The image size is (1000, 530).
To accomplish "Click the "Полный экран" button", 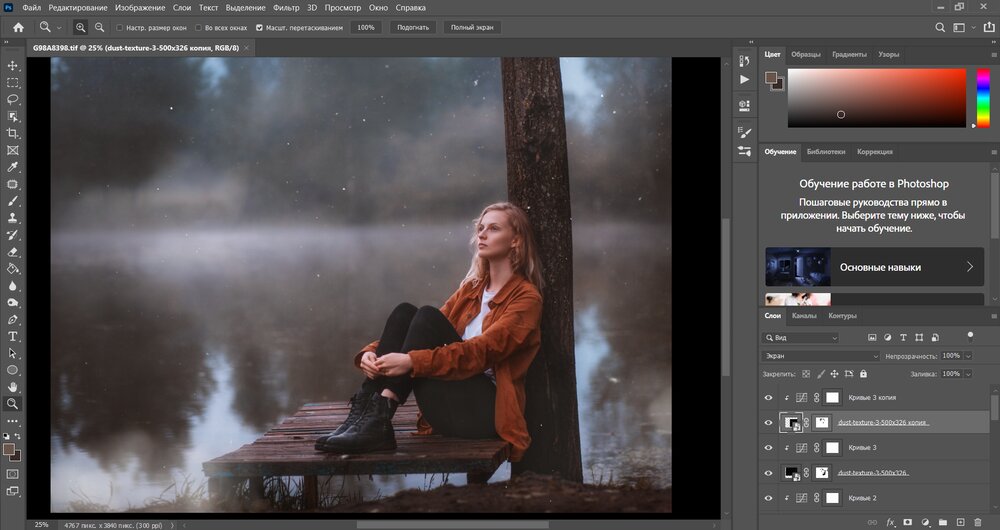I will (472, 27).
